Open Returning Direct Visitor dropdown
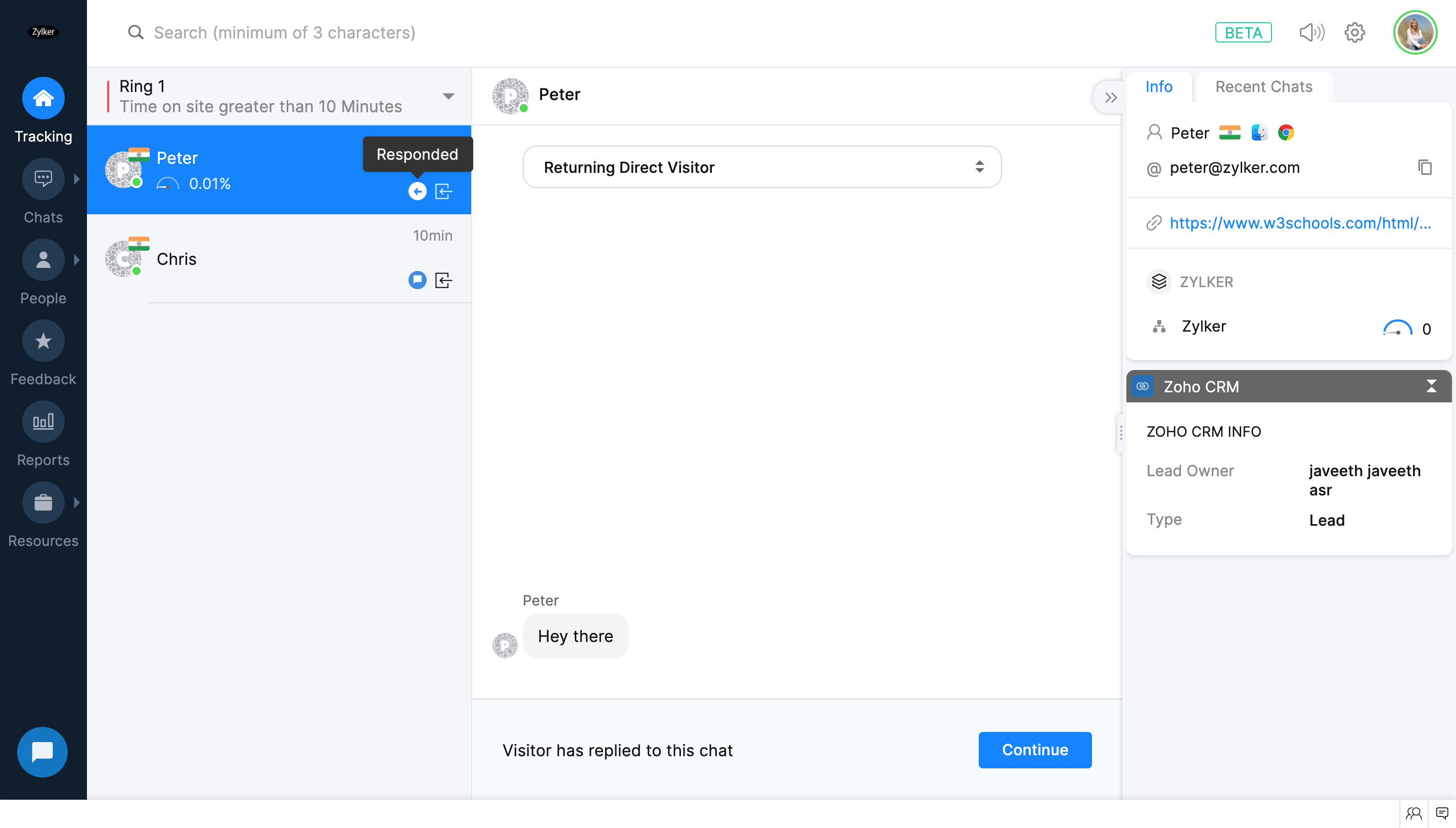Screen dimensions: 1456x828 coord(761,167)
